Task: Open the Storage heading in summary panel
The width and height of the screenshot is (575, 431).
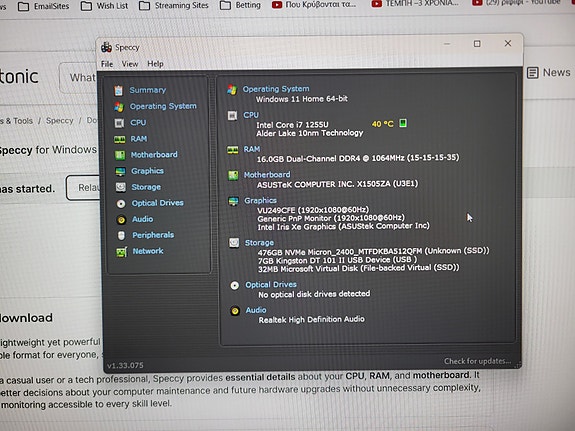Action: pos(259,243)
